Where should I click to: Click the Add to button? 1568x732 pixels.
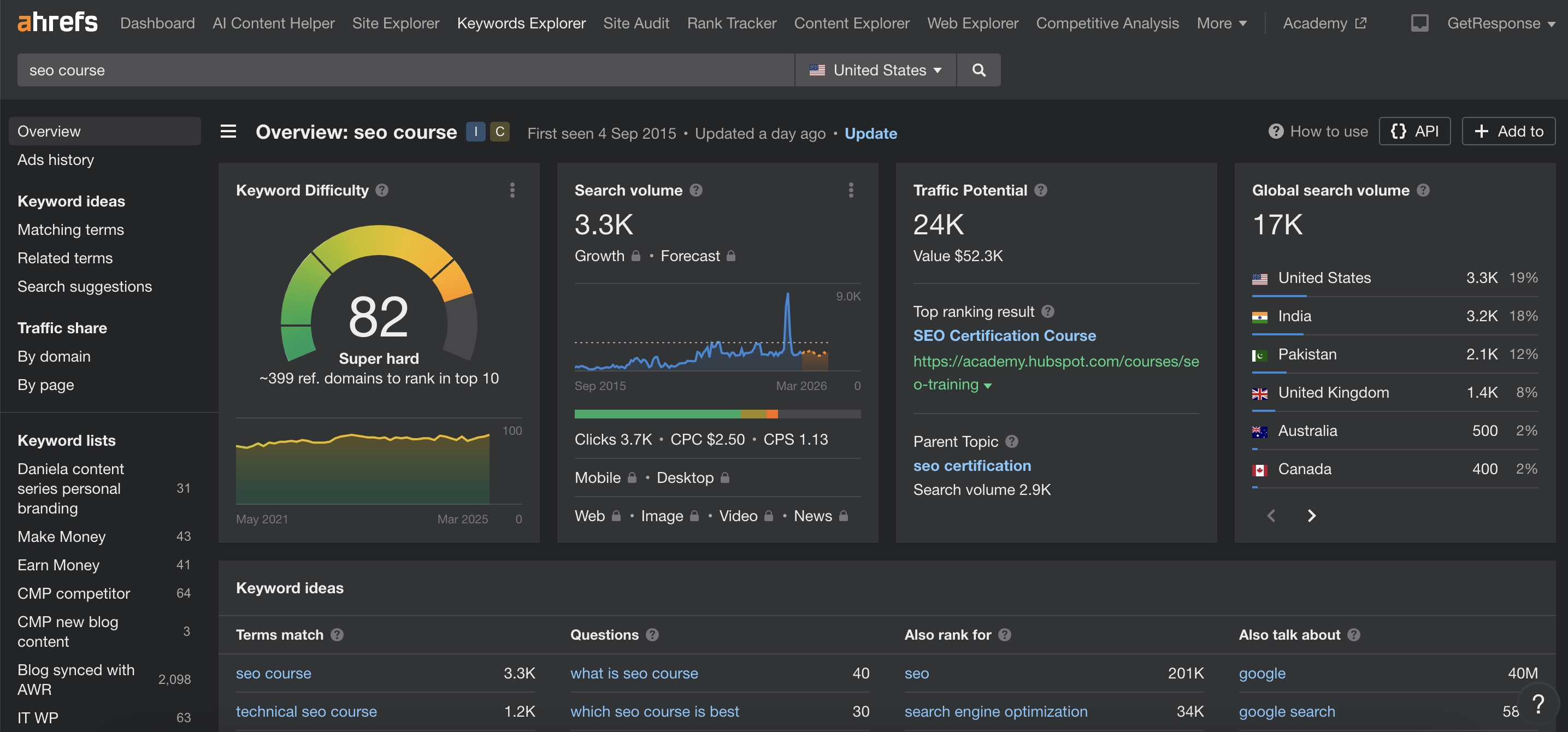1509,131
